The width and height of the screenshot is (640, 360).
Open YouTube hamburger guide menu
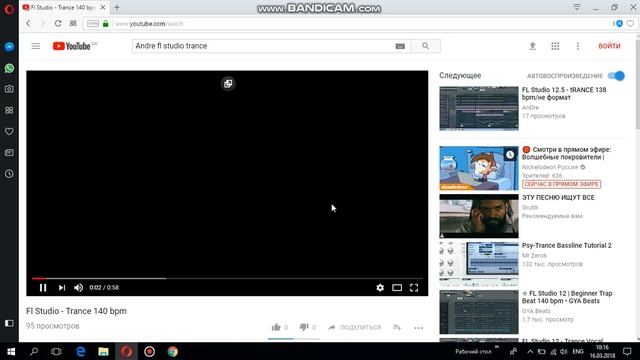36,46
